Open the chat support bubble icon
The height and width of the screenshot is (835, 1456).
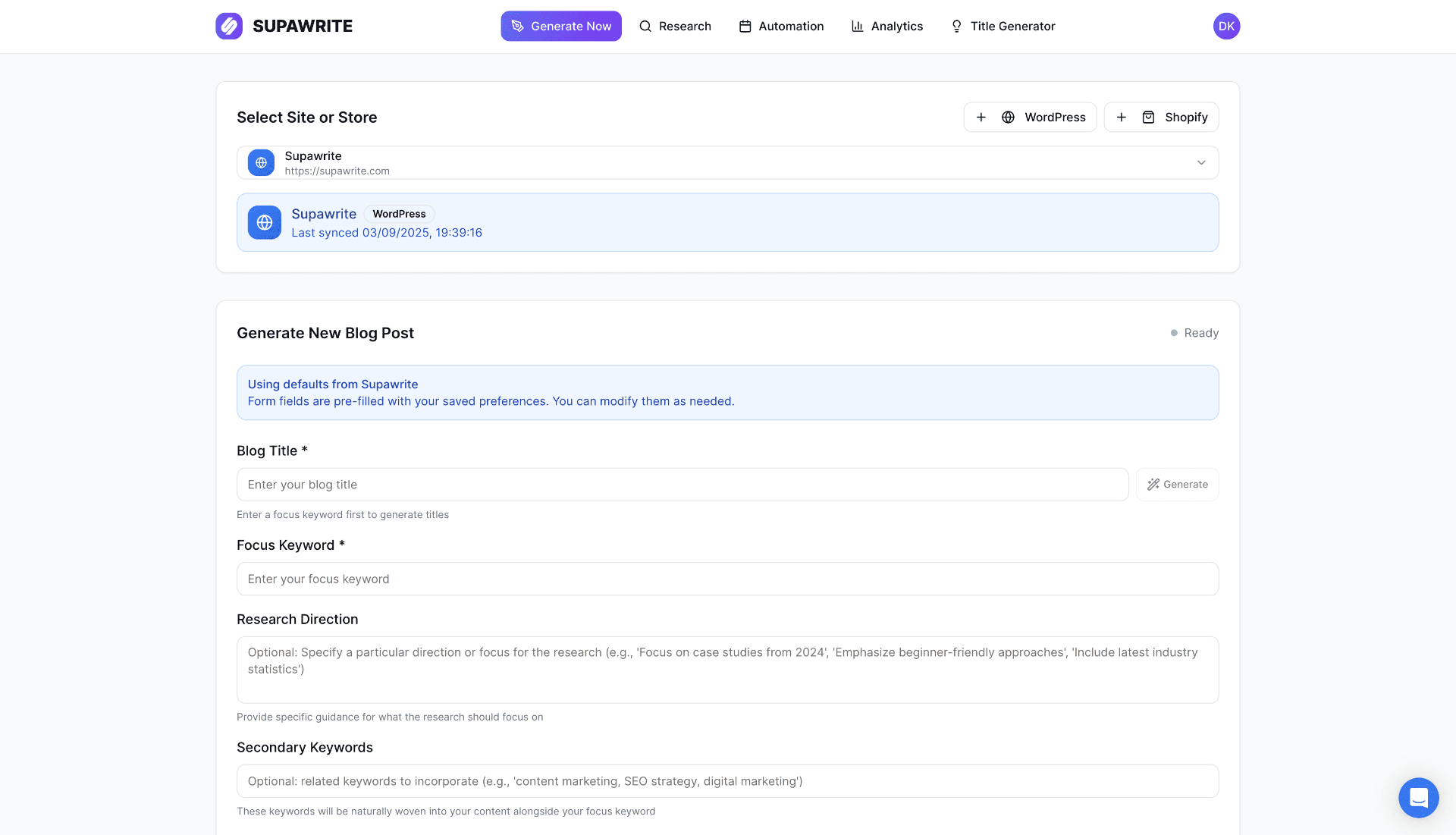tap(1419, 797)
